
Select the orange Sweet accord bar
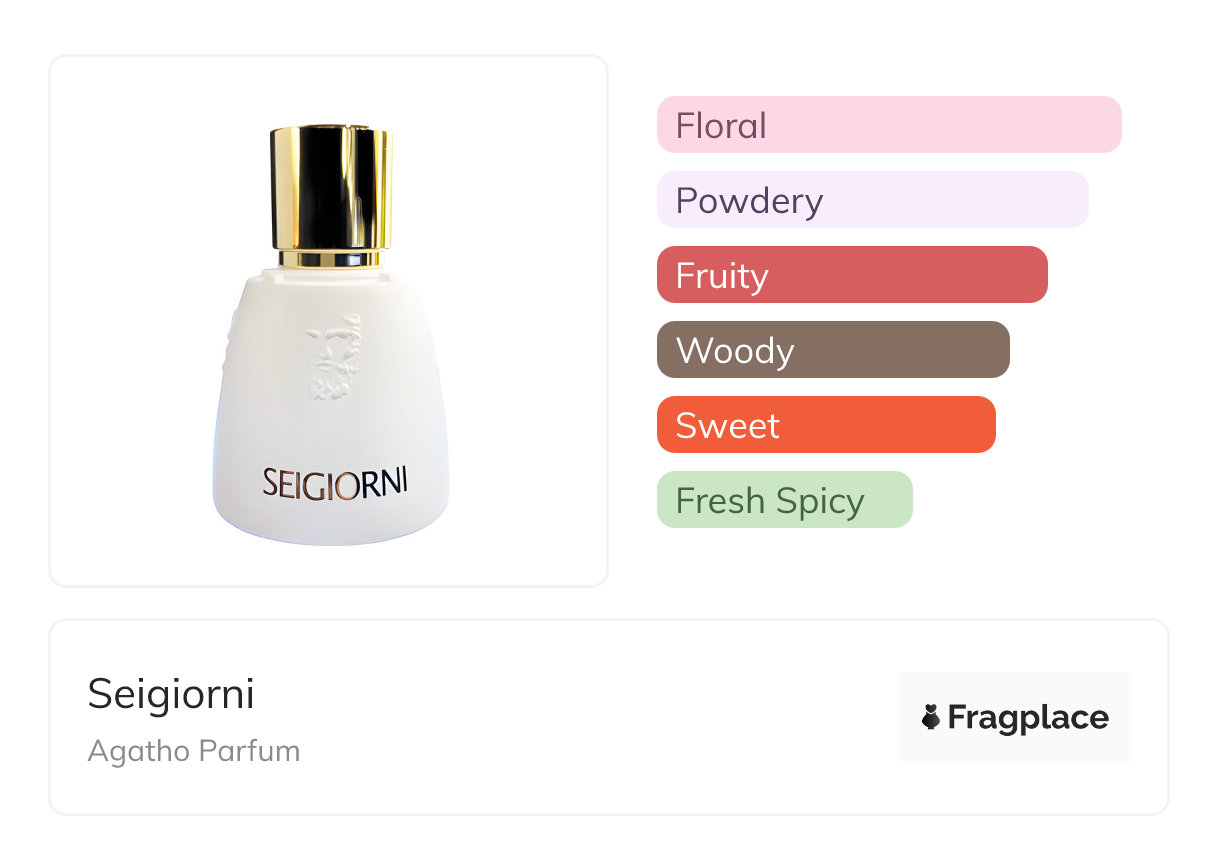825,425
